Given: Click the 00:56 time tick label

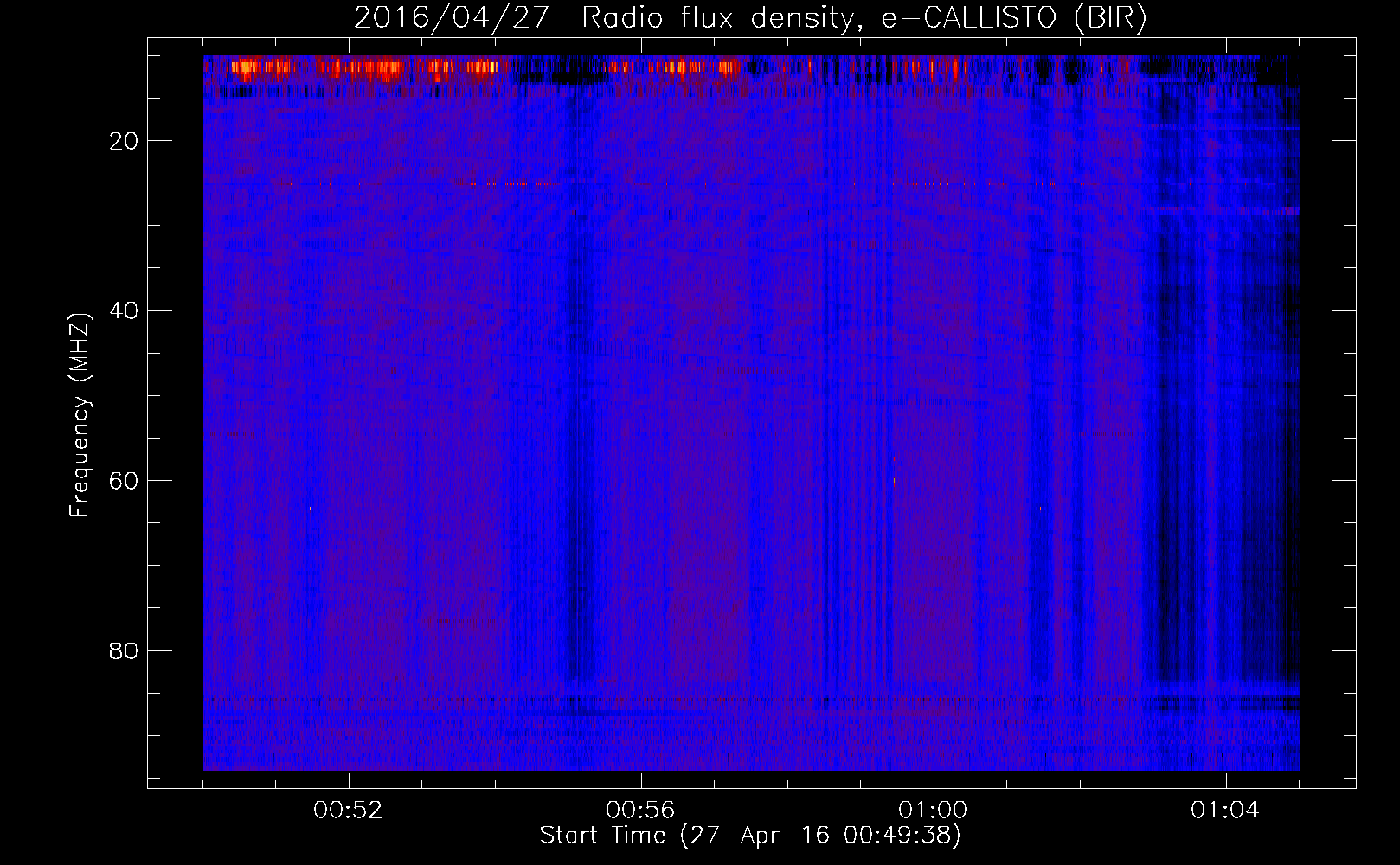Looking at the screenshot, I should [x=640, y=811].
